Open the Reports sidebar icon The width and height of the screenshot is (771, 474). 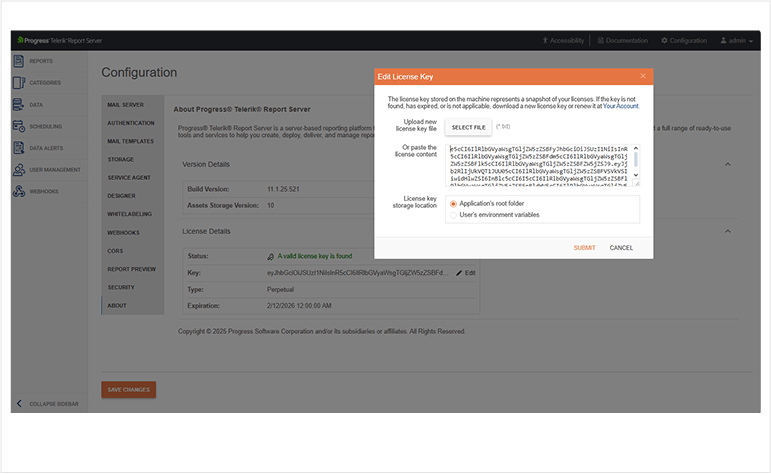click(x=19, y=61)
